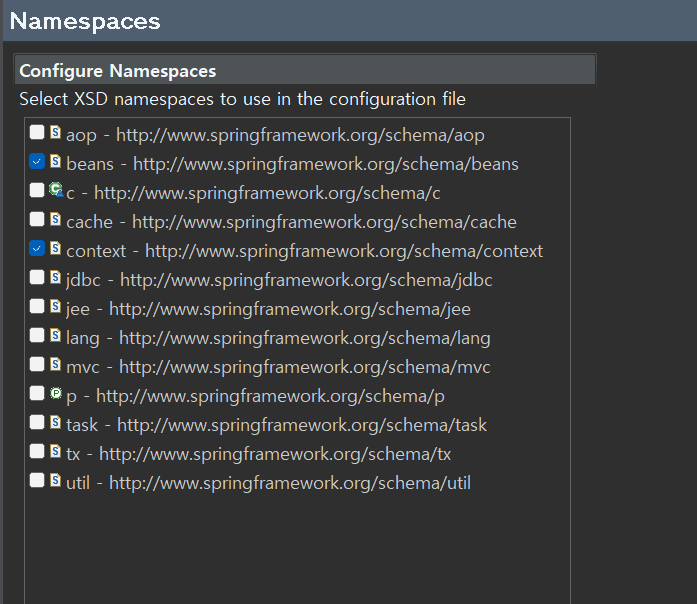This screenshot has height=604, width=697.
Task: Uncheck the context namespace checkbox
Action: click(x=37, y=248)
